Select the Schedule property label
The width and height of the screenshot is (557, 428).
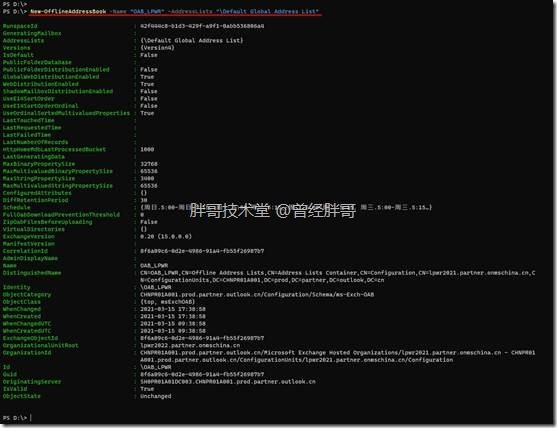[16, 207]
